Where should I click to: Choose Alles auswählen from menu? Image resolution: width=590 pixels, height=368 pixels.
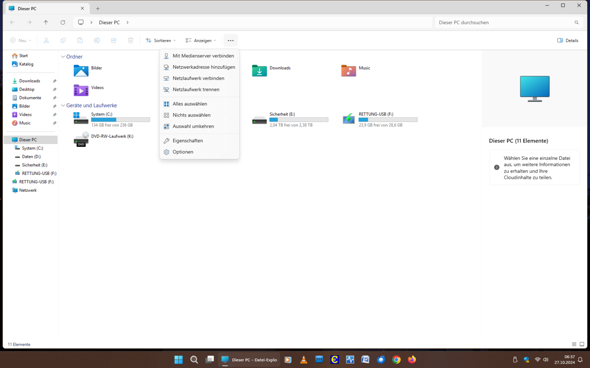click(x=199, y=104)
